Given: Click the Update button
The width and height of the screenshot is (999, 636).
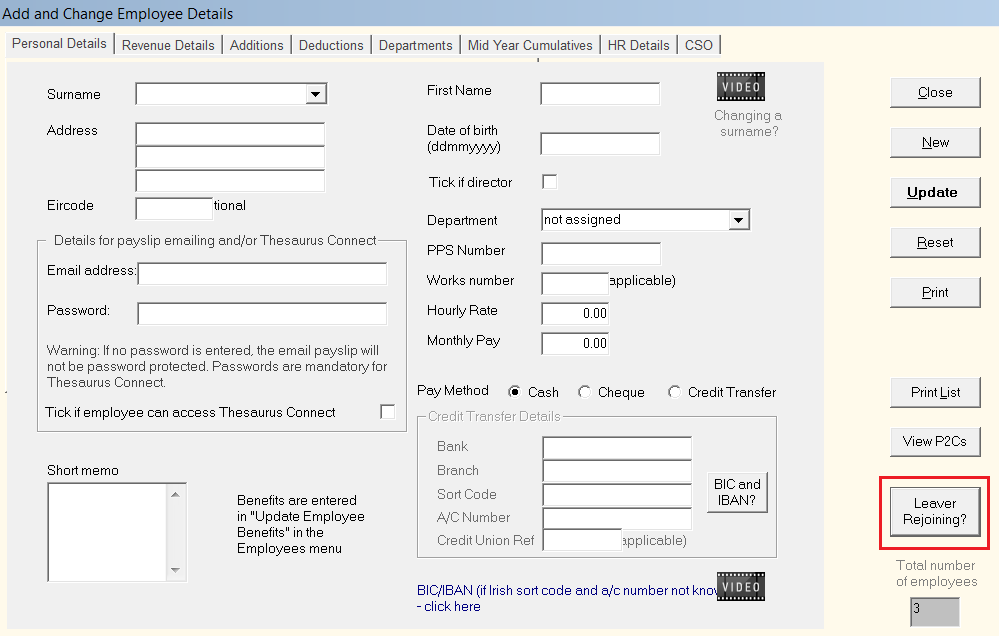Looking at the screenshot, I should tap(935, 192).
